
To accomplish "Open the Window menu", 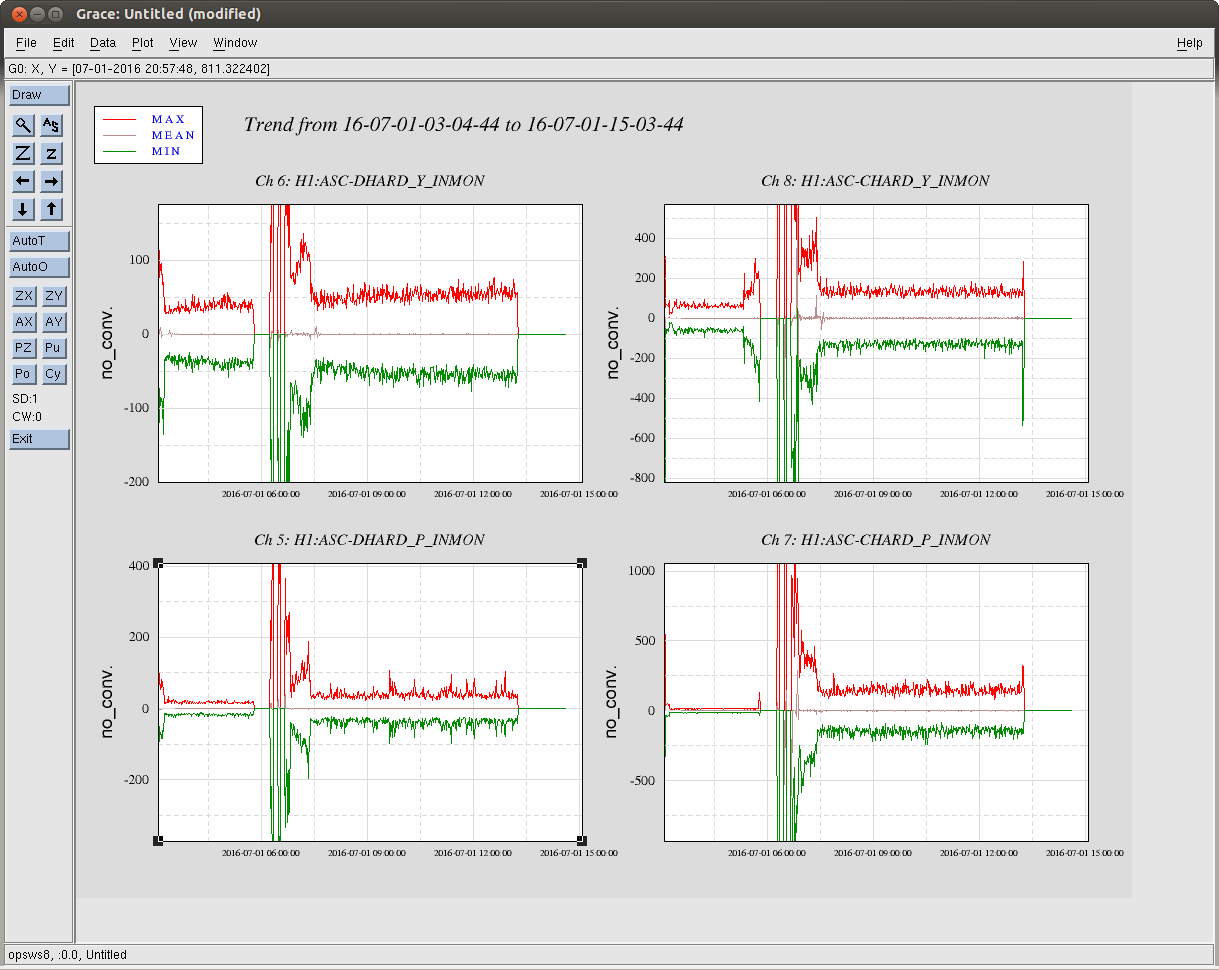I will click(x=235, y=43).
